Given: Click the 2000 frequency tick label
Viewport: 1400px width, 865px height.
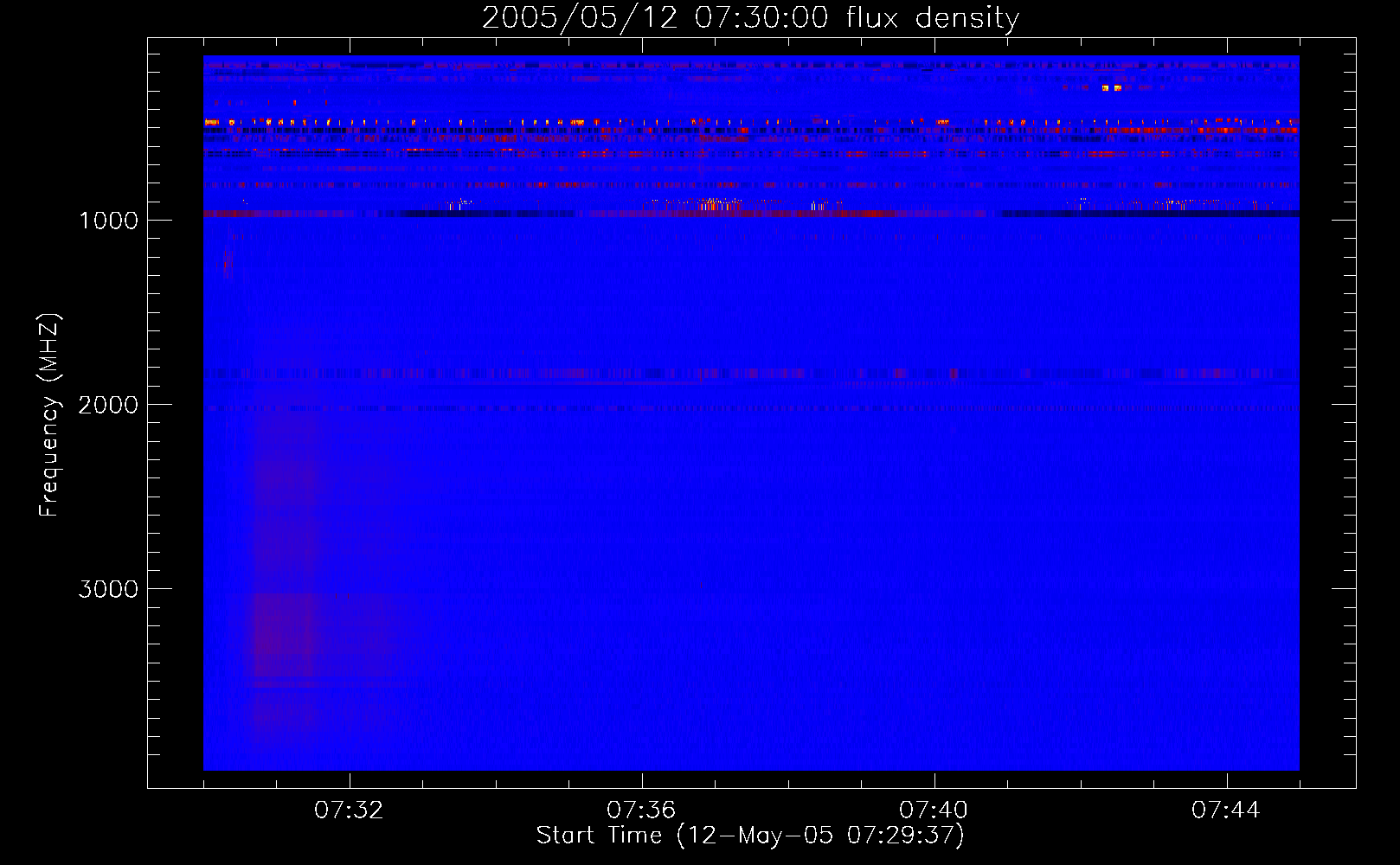Looking at the screenshot, I should 108,405.
